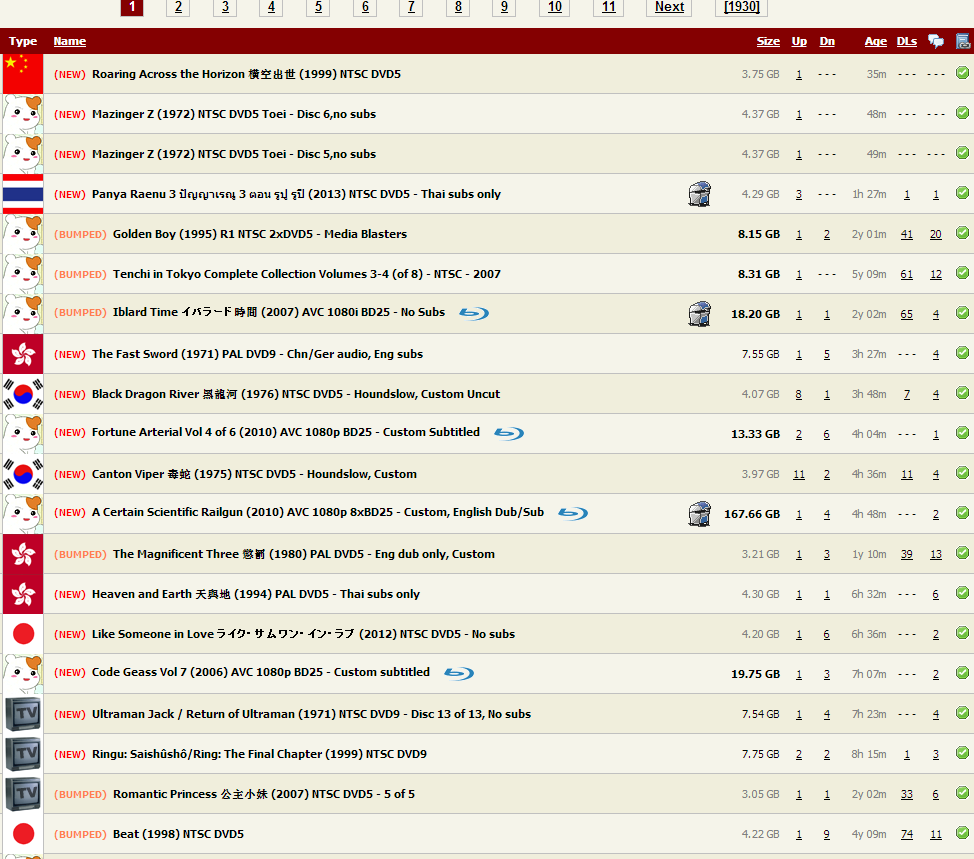This screenshot has height=859, width=974.
Task: Click the Japan flag icon for Beat (1998)
Action: click(23, 834)
